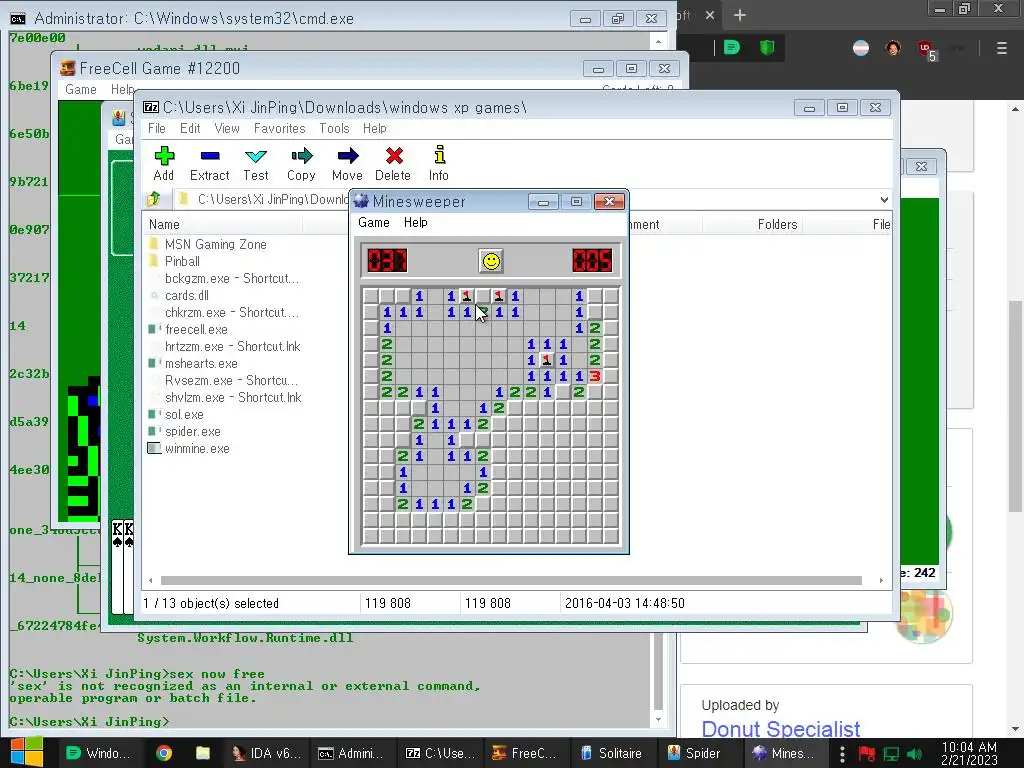Open the Windows Start button
Viewport: 1024px width, 768px height.
pyautogui.click(x=27, y=752)
